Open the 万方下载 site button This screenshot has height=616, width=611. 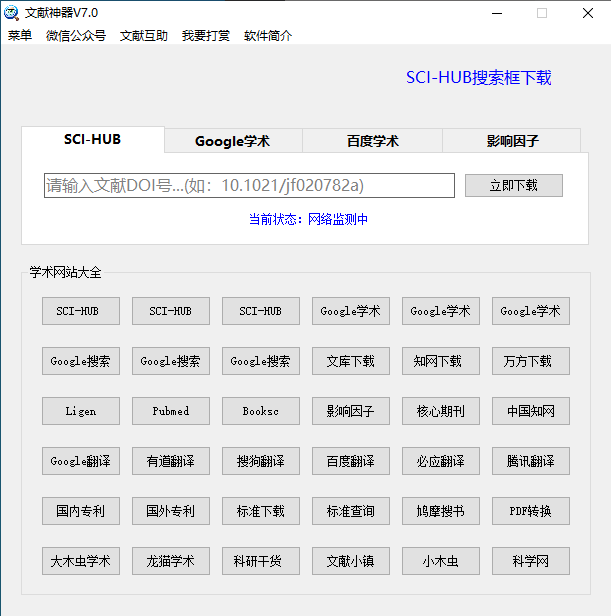[531, 361]
